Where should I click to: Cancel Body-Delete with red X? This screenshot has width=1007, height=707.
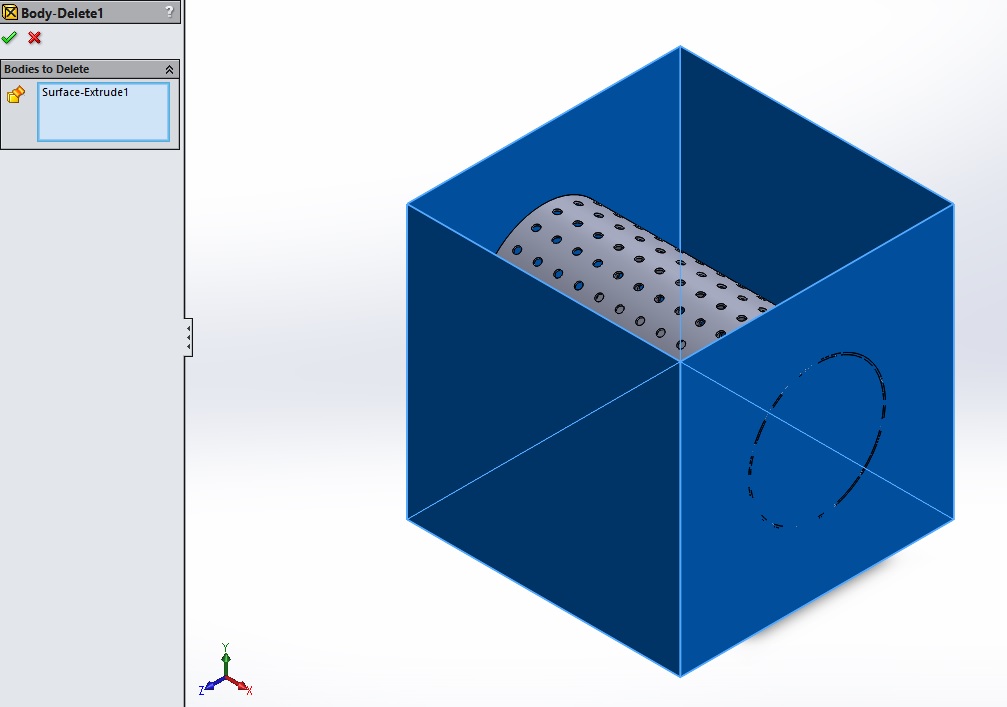pos(35,37)
